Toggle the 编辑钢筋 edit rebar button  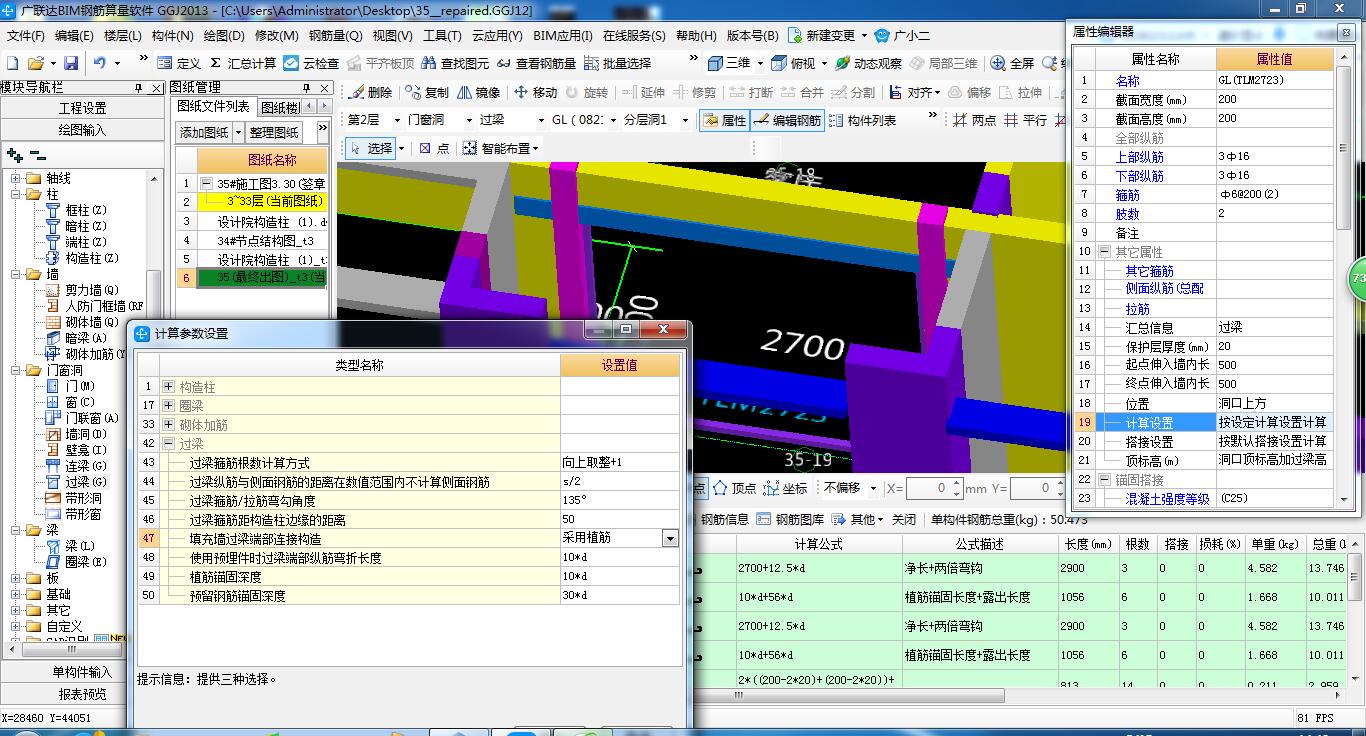786,120
